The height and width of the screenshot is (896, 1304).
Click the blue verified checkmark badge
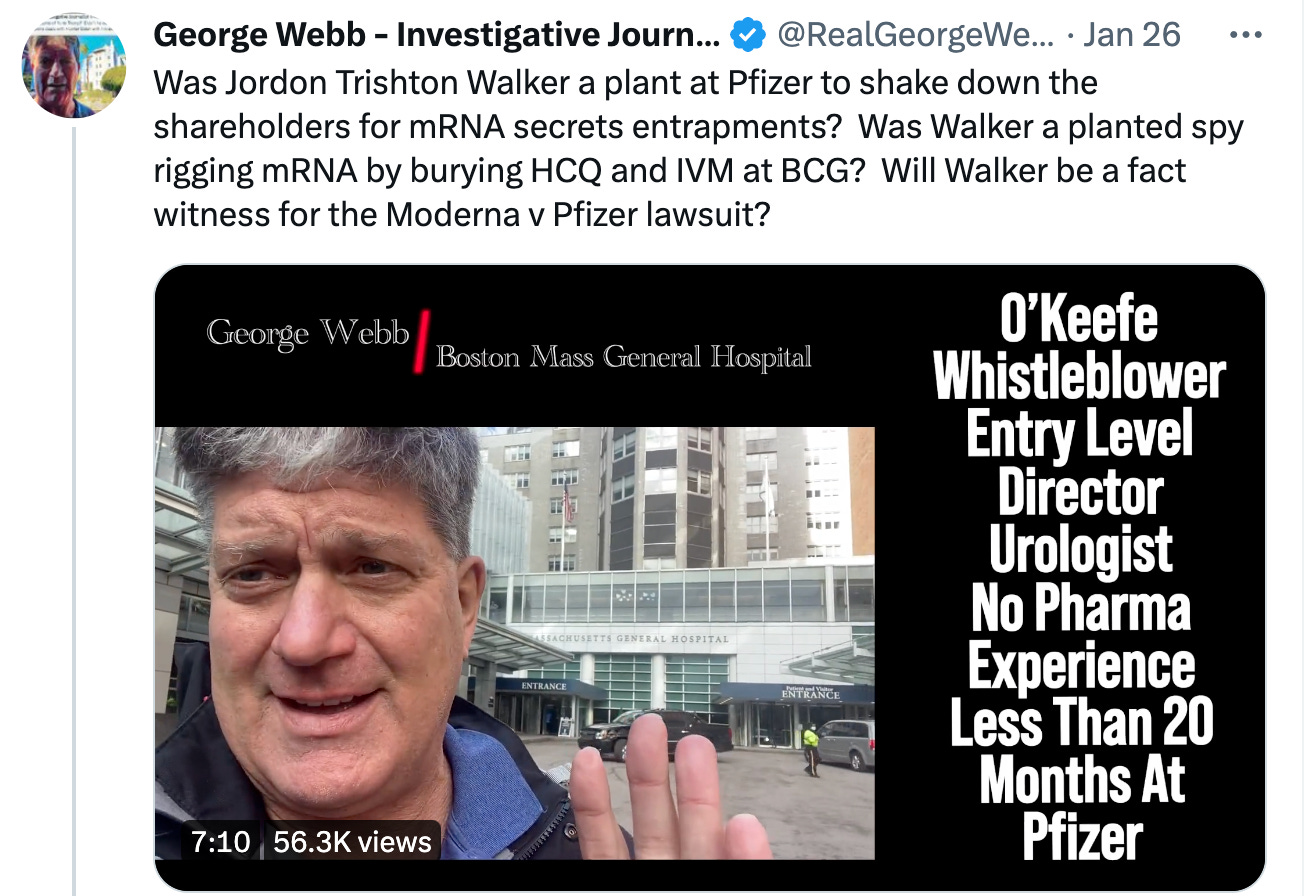click(x=748, y=35)
